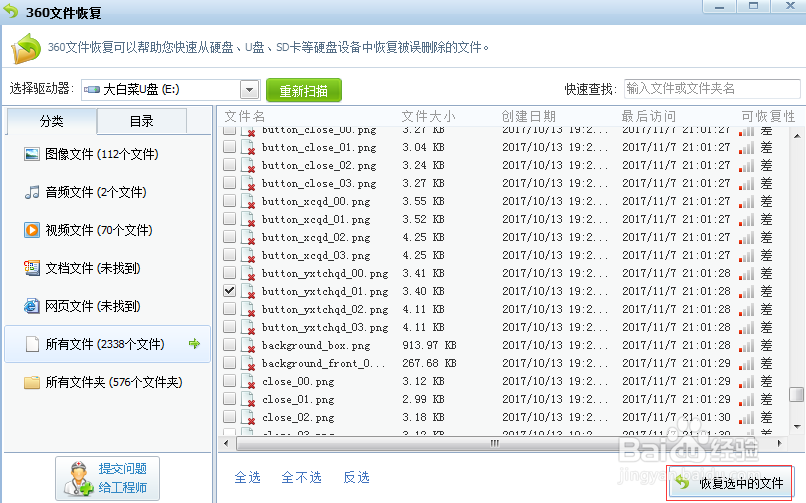Viewport: 806px width, 503px height.
Task: Check the box for close_00.png
Action: [229, 381]
